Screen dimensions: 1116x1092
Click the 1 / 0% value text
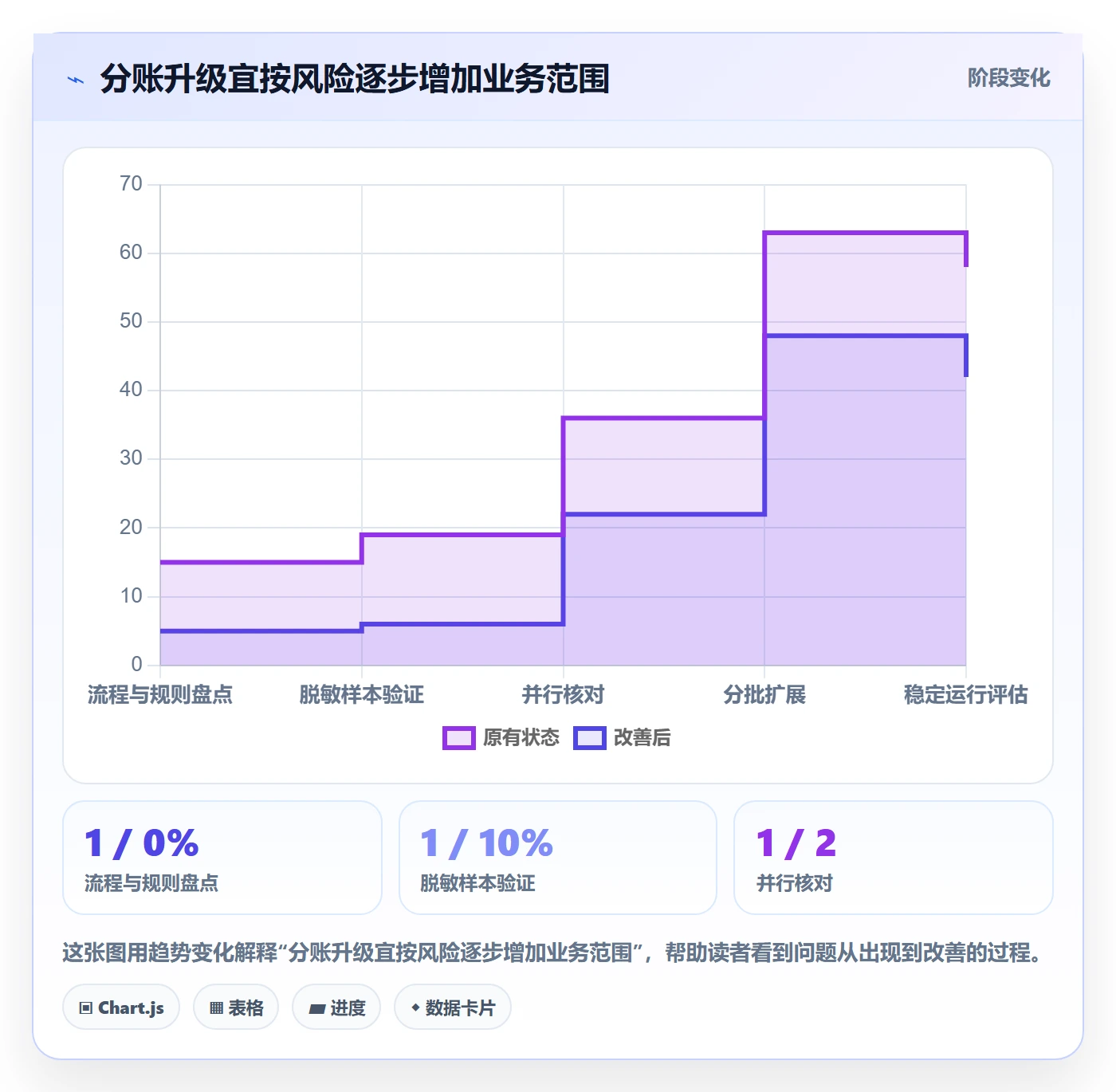click(x=142, y=843)
